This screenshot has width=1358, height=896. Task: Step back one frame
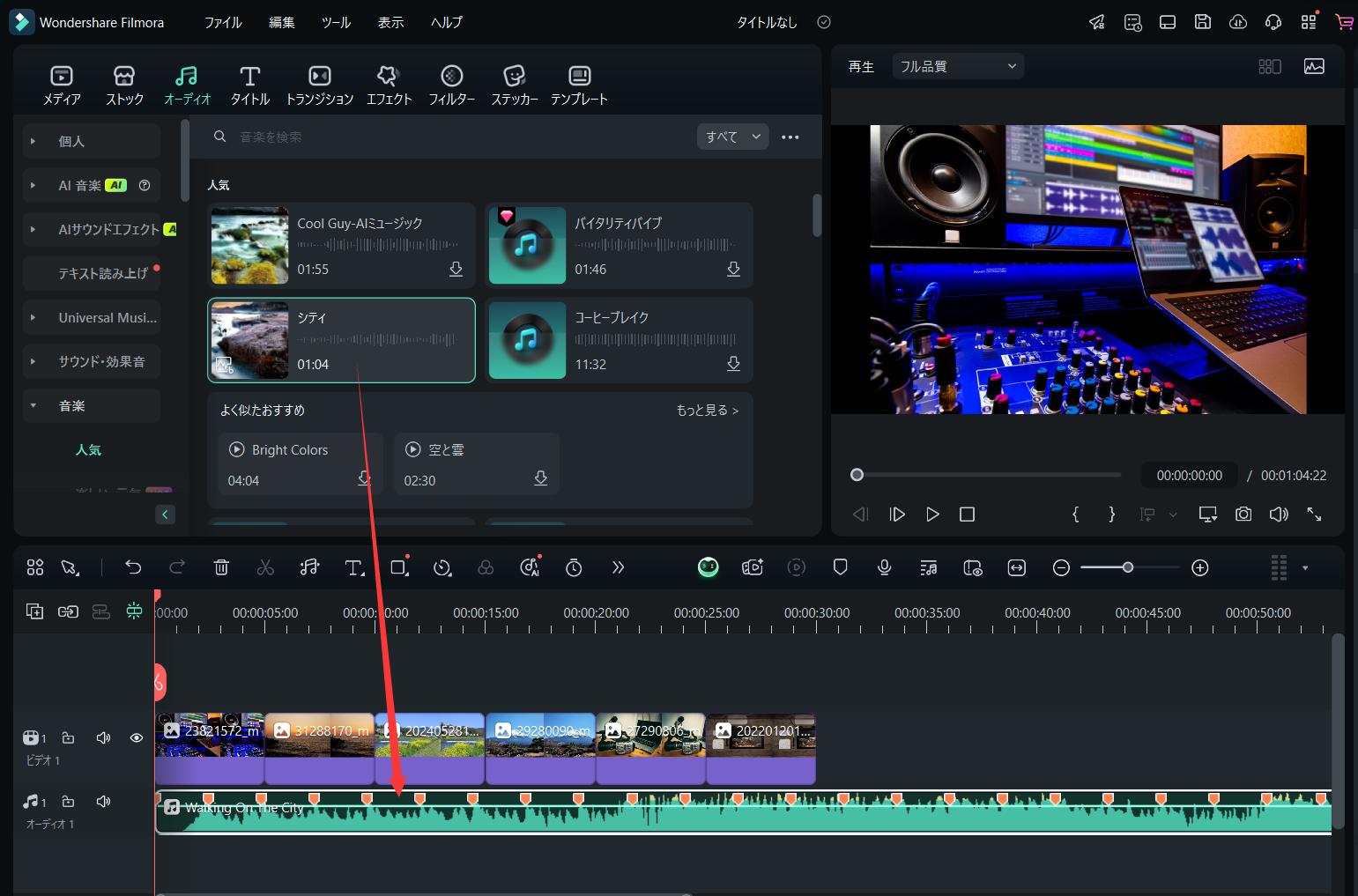click(861, 515)
